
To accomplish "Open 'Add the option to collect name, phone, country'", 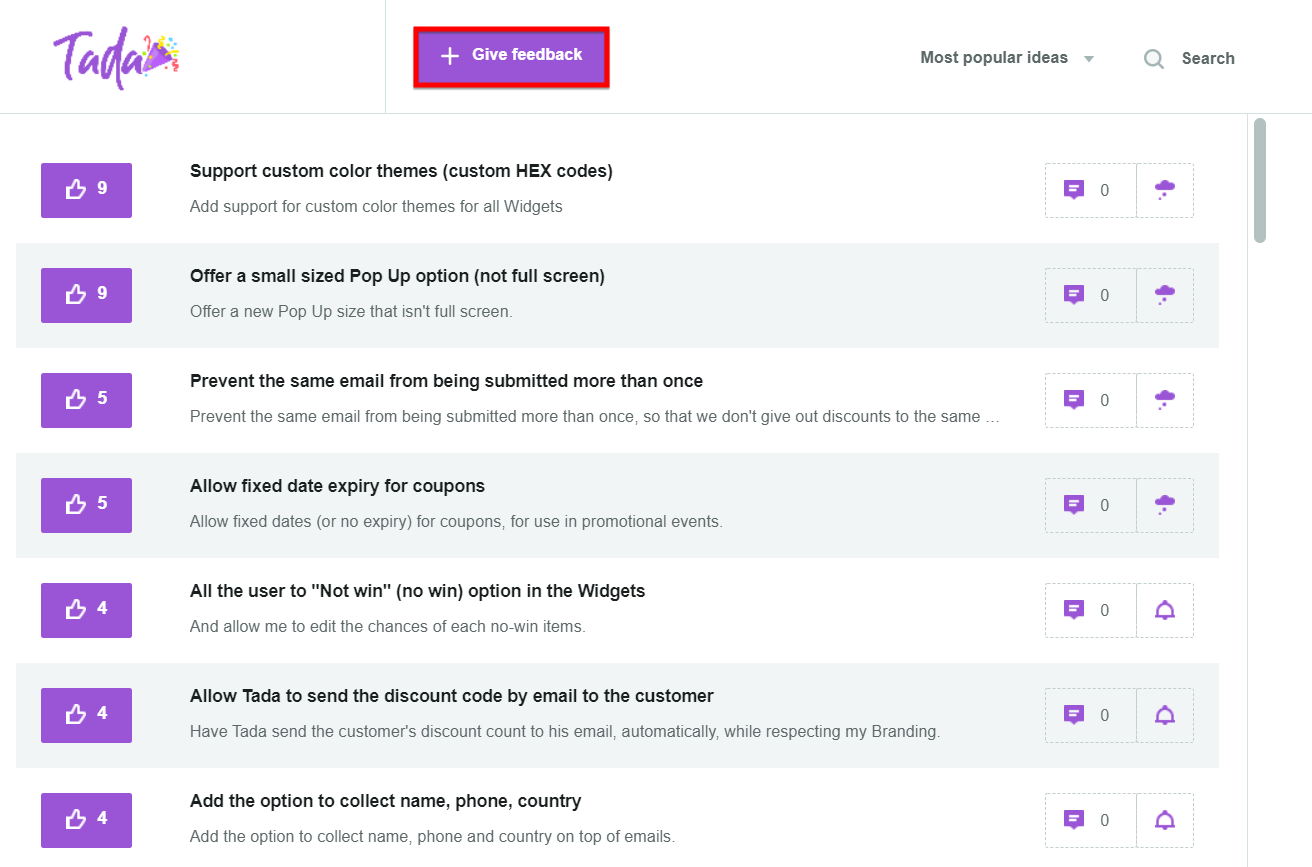I will [x=385, y=801].
